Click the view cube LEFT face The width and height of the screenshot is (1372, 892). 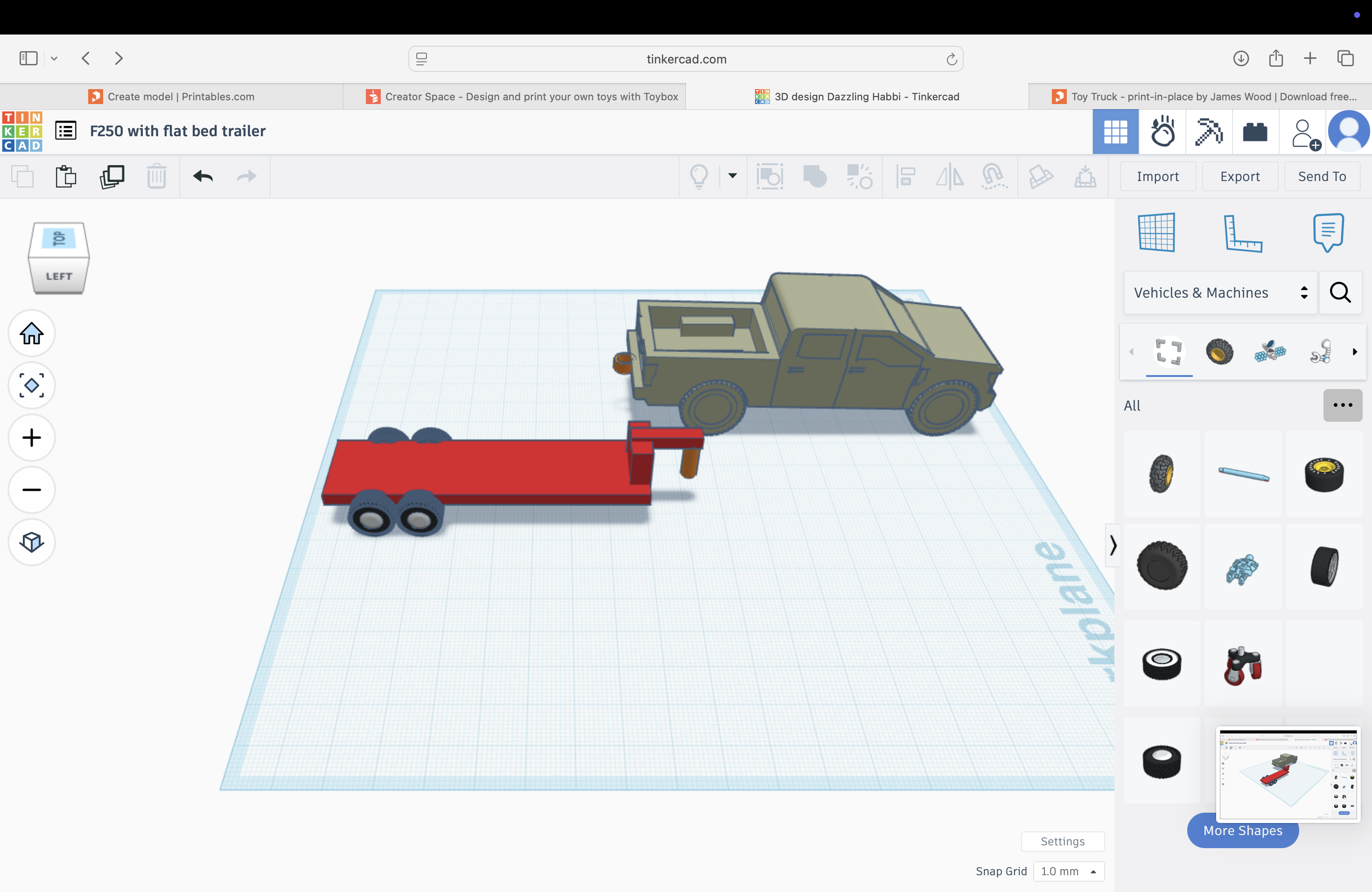pyautogui.click(x=59, y=276)
